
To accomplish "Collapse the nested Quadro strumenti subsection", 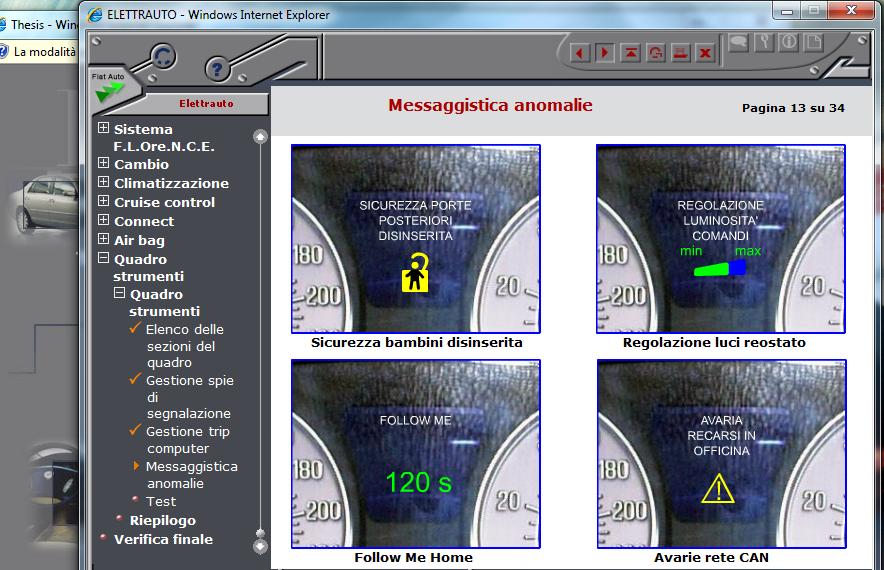I will click(x=119, y=293).
